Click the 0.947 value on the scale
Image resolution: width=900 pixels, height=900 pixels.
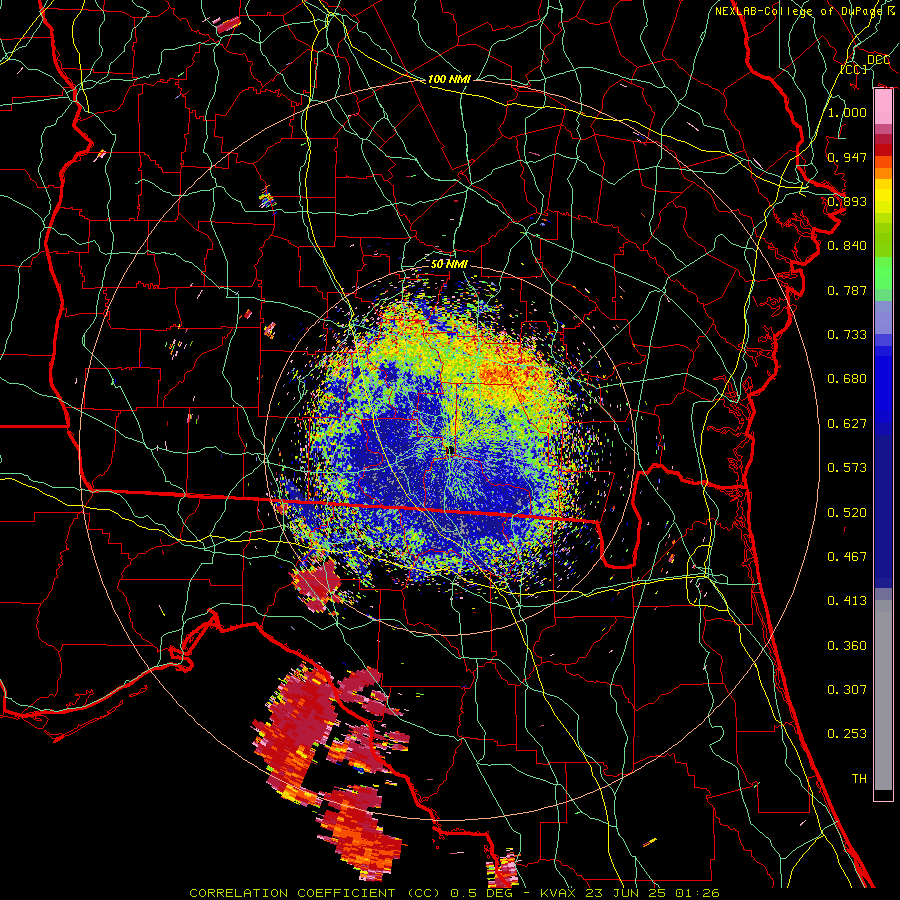[847, 157]
